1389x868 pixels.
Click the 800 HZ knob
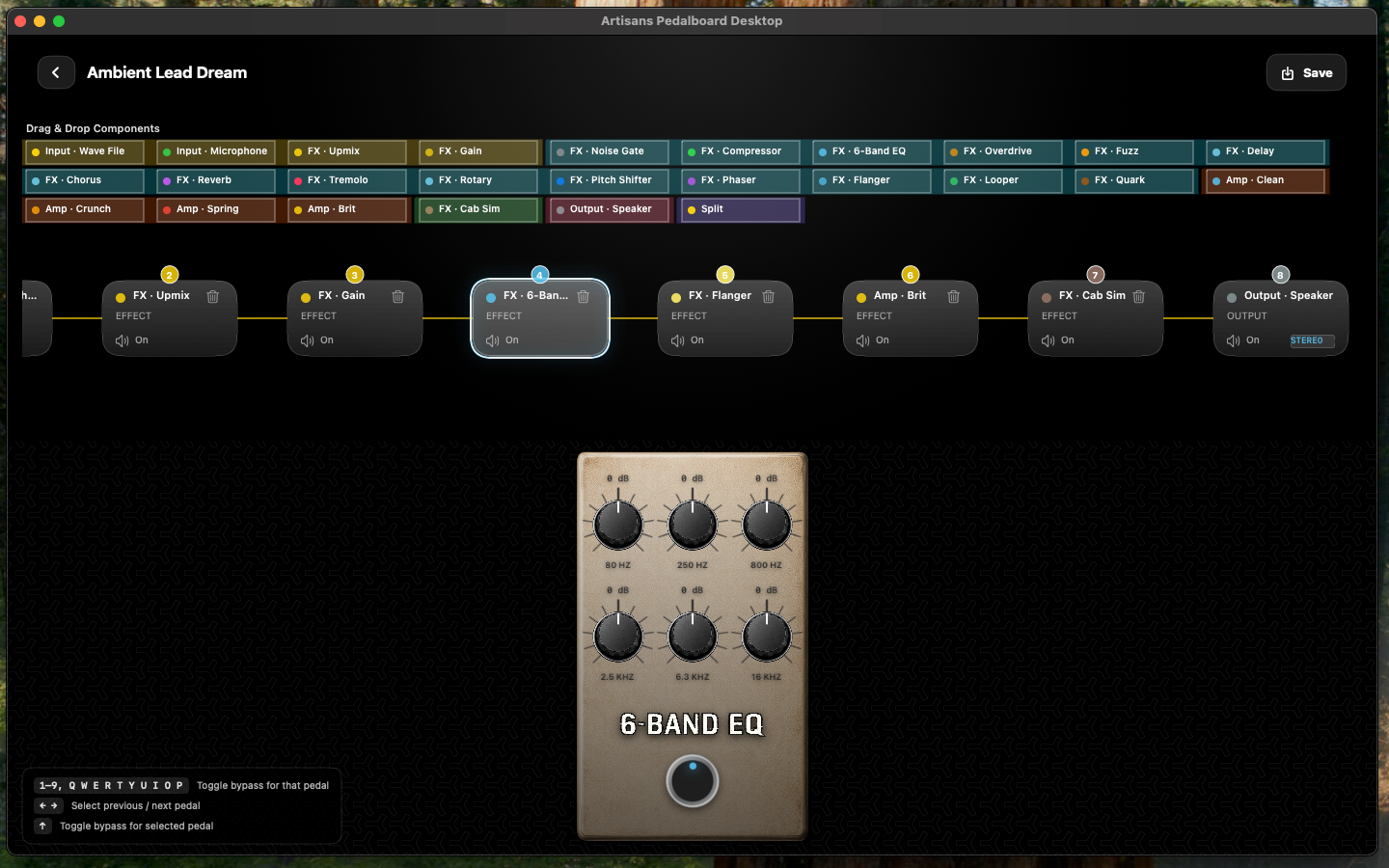coord(767,525)
